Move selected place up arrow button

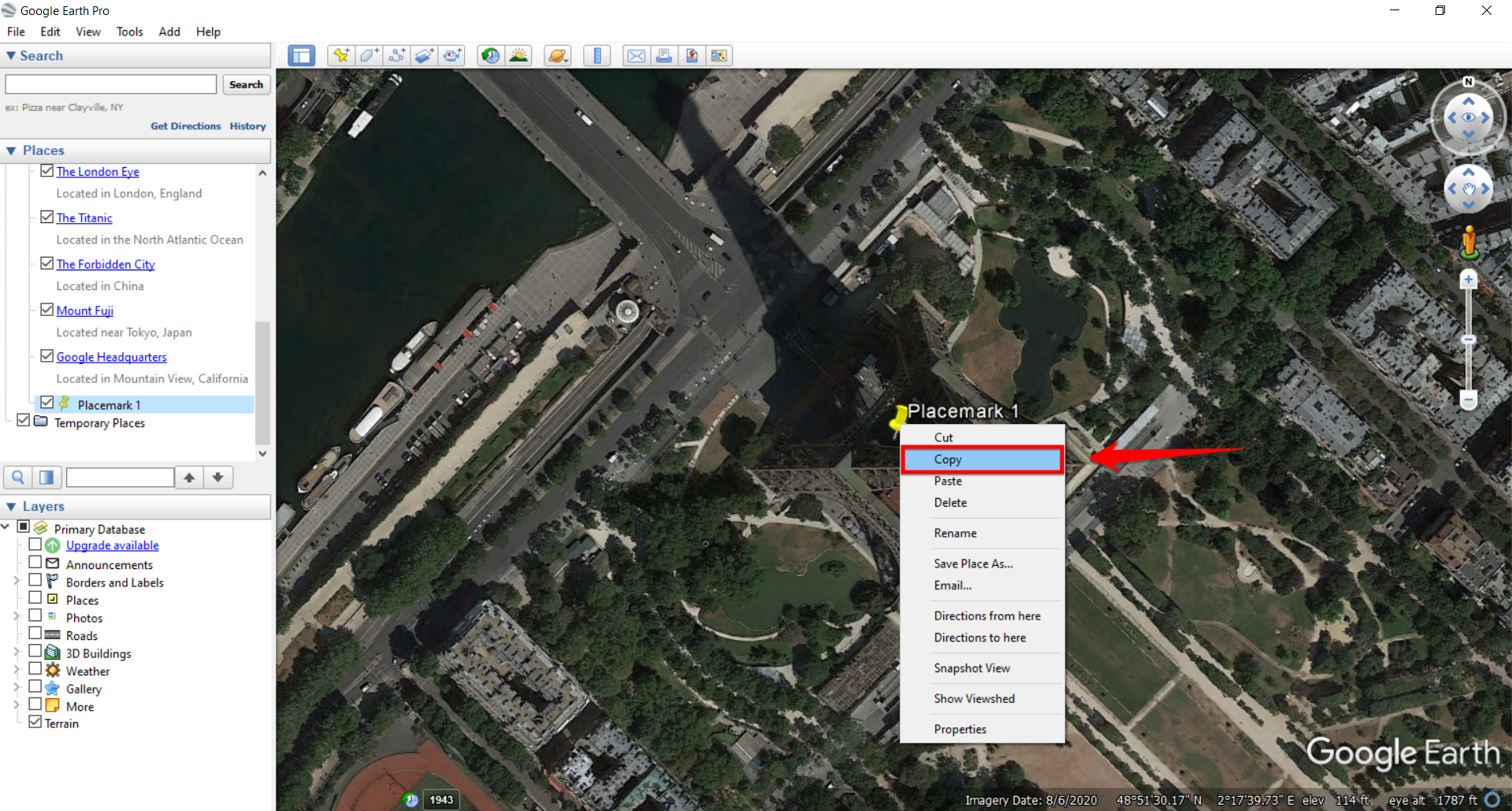click(189, 477)
